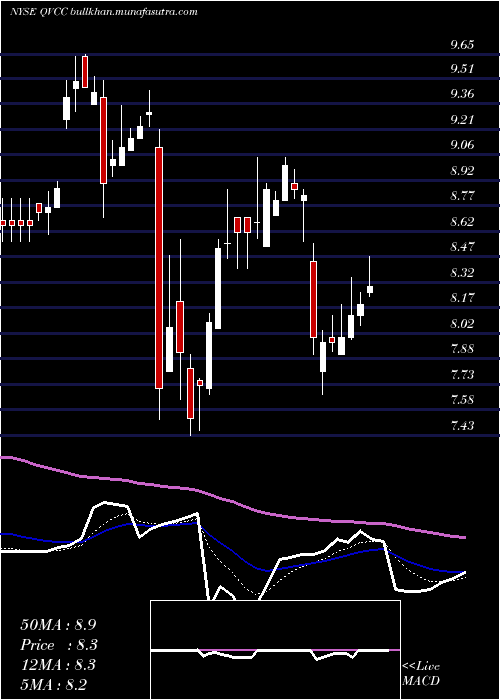Click the last white candlestick near 8.32
This screenshot has height=700, width=500.
pos(370,289)
